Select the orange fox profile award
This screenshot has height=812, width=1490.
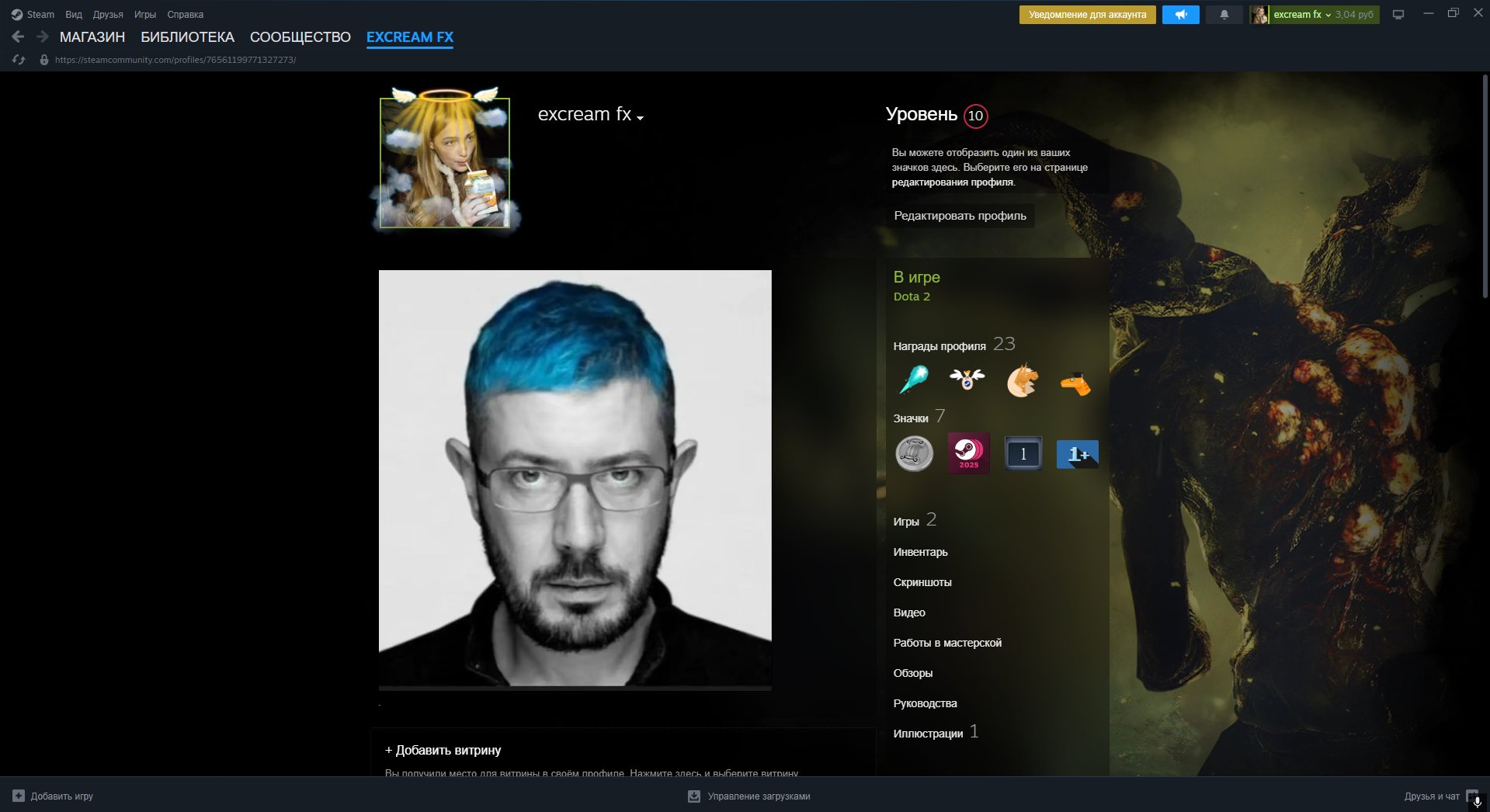point(1022,380)
